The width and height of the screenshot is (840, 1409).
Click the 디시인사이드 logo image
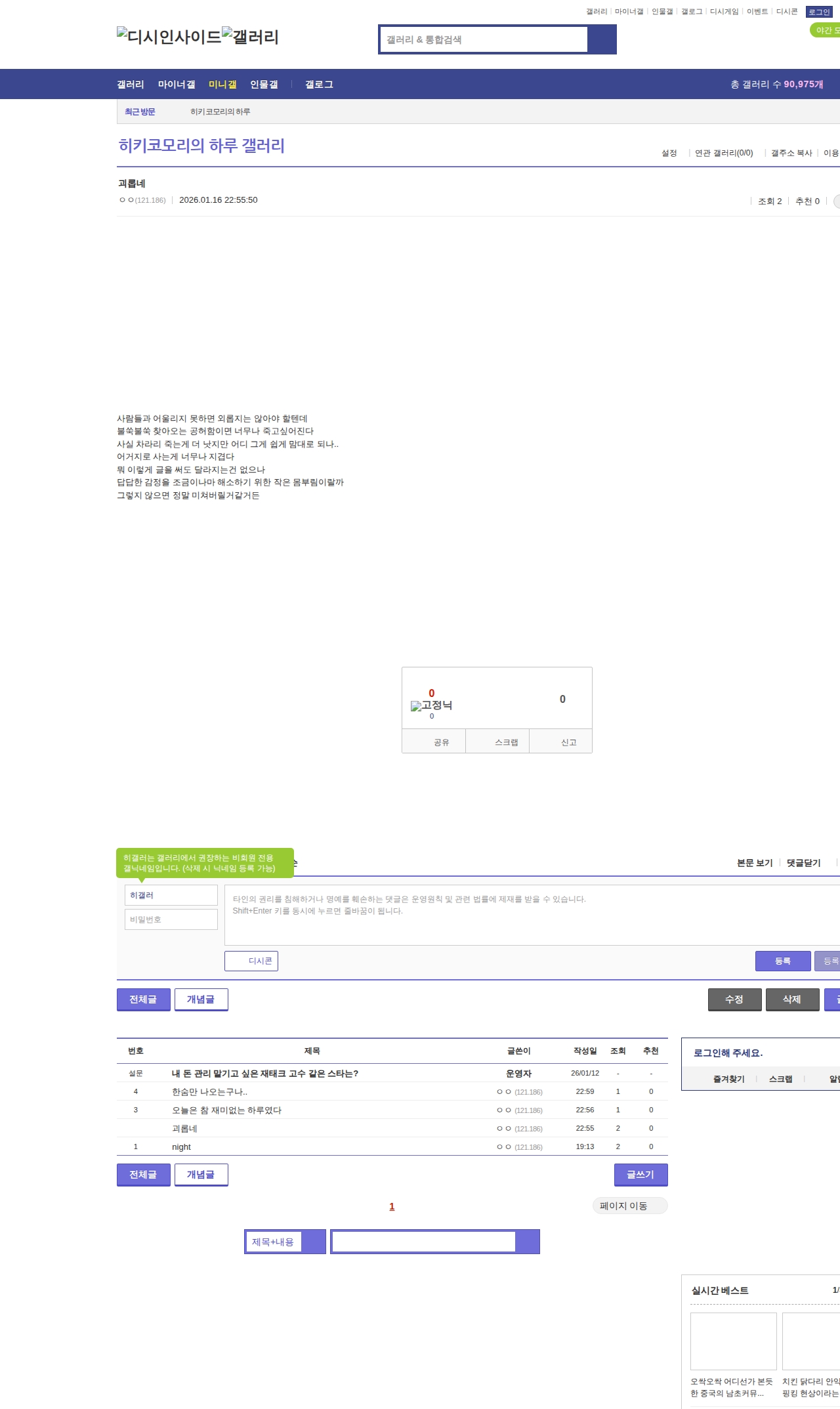point(169,37)
